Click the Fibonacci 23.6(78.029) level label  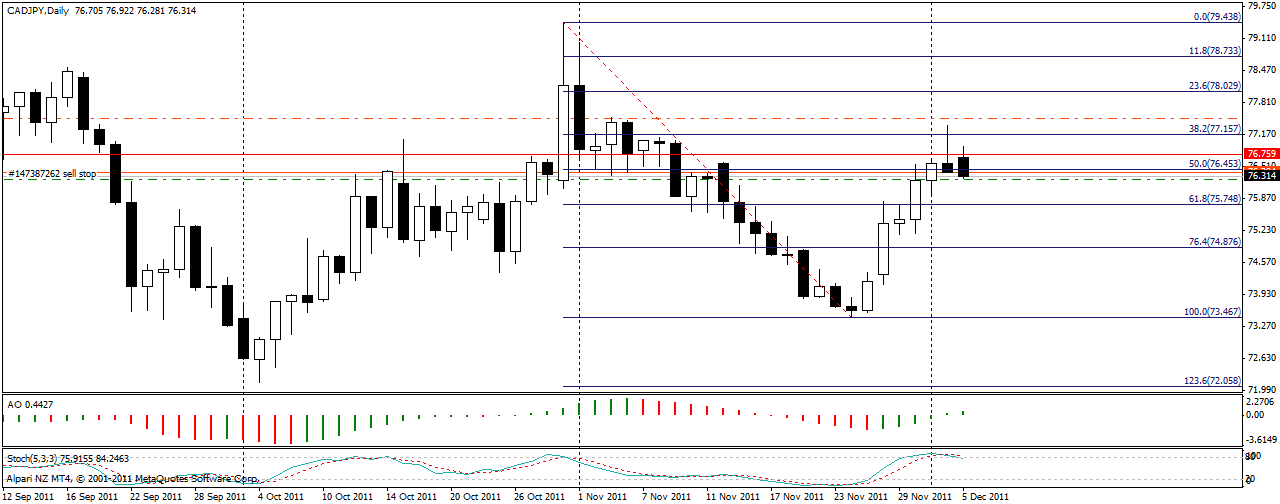pyautogui.click(x=1216, y=86)
